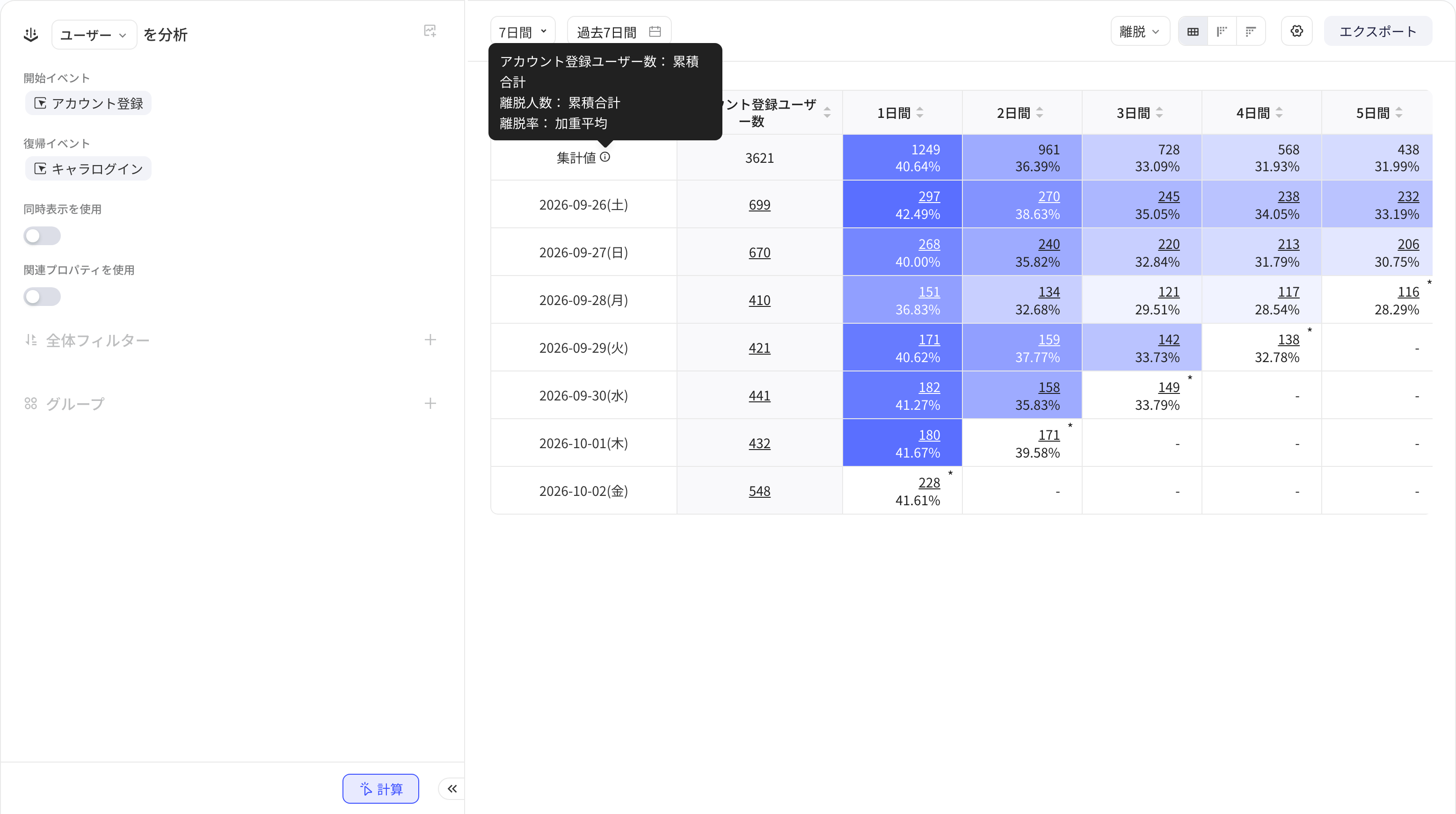The width and height of the screenshot is (1456, 814).
Task: Sort by the 1日間 column
Action: [x=920, y=113]
